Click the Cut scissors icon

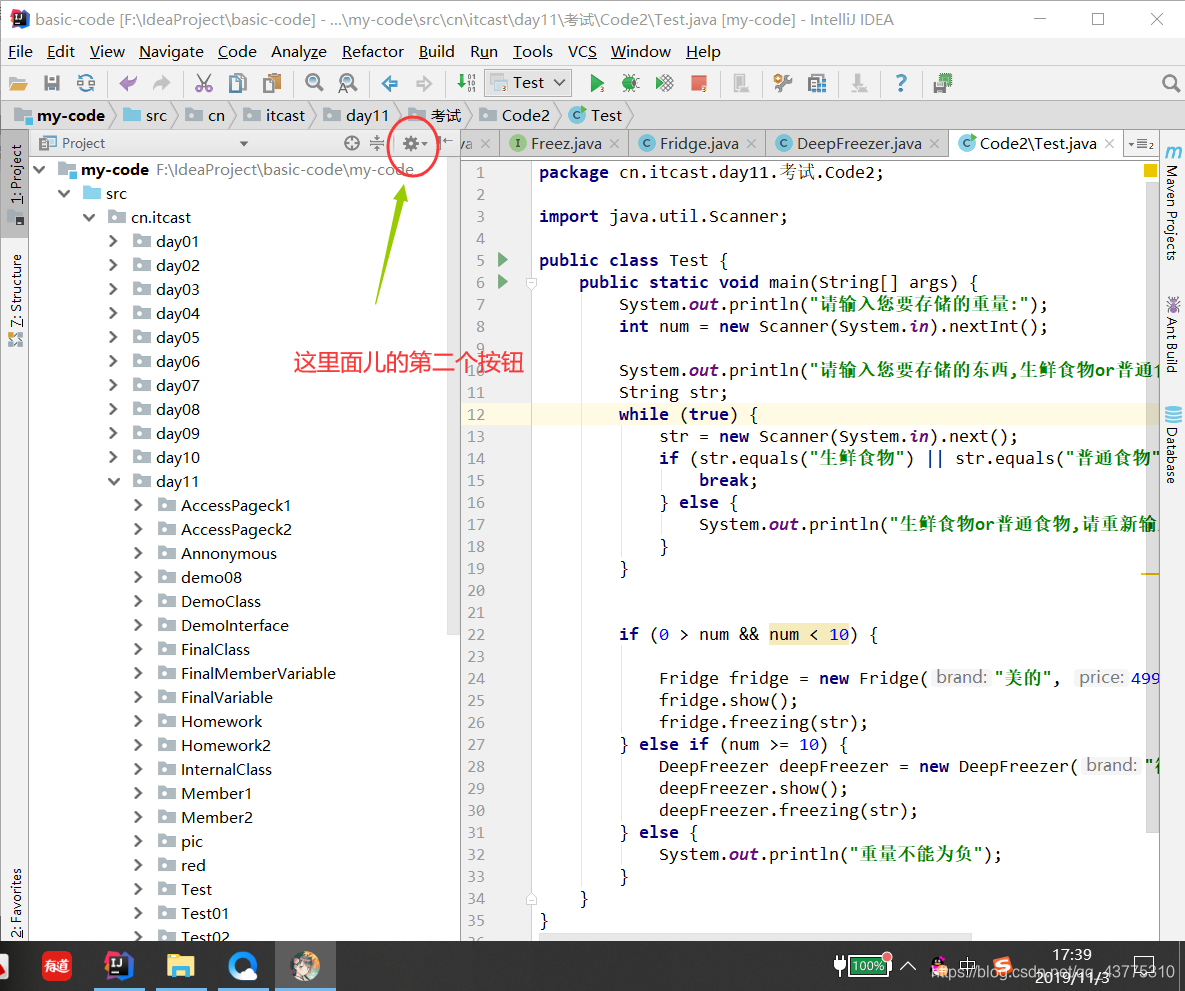click(204, 83)
